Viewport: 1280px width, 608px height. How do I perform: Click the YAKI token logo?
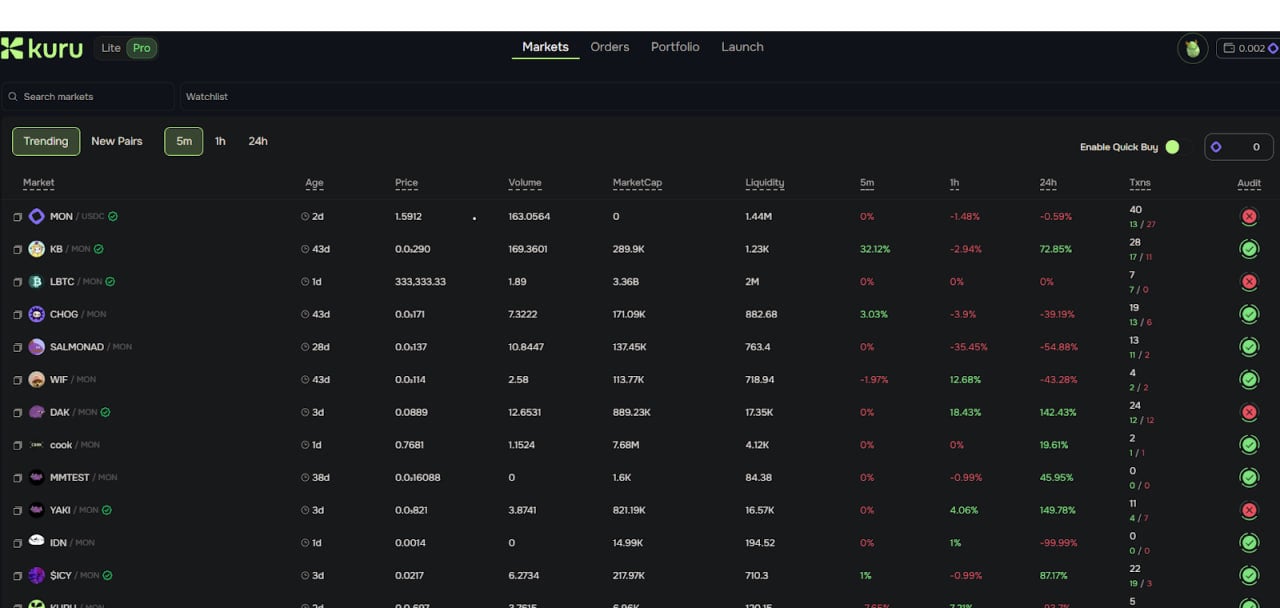[x=36, y=510]
